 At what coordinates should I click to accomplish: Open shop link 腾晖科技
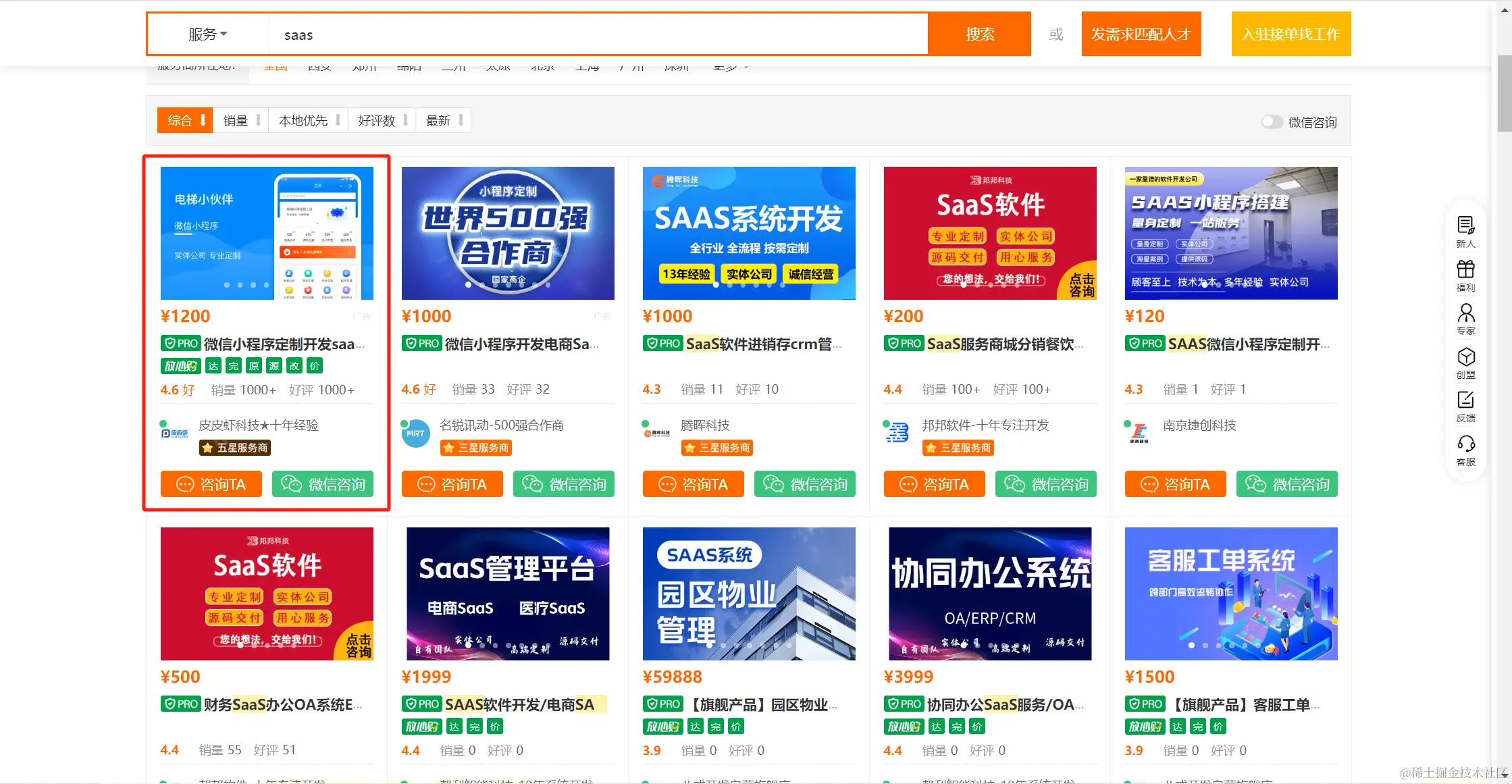tap(705, 425)
